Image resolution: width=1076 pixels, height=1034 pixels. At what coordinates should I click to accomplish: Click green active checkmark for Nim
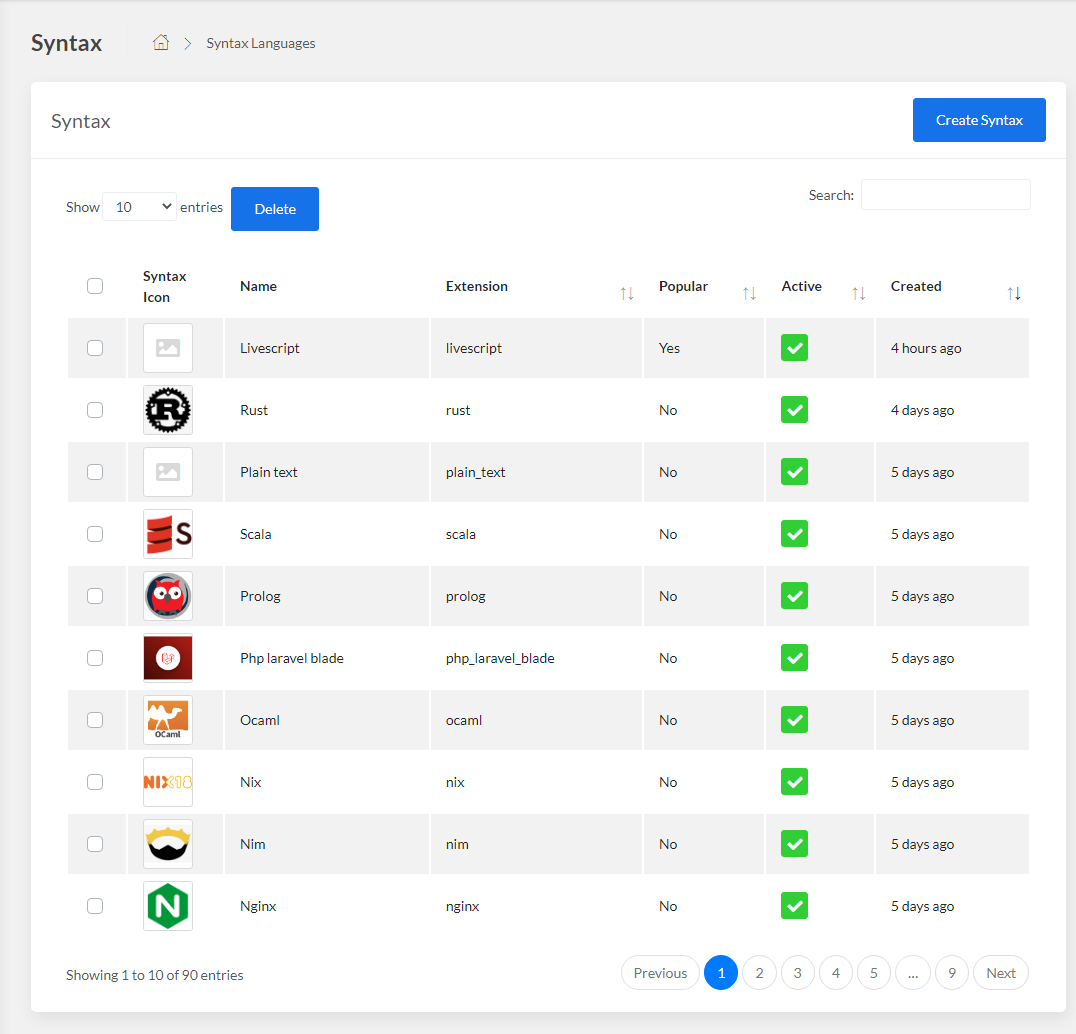coord(795,844)
